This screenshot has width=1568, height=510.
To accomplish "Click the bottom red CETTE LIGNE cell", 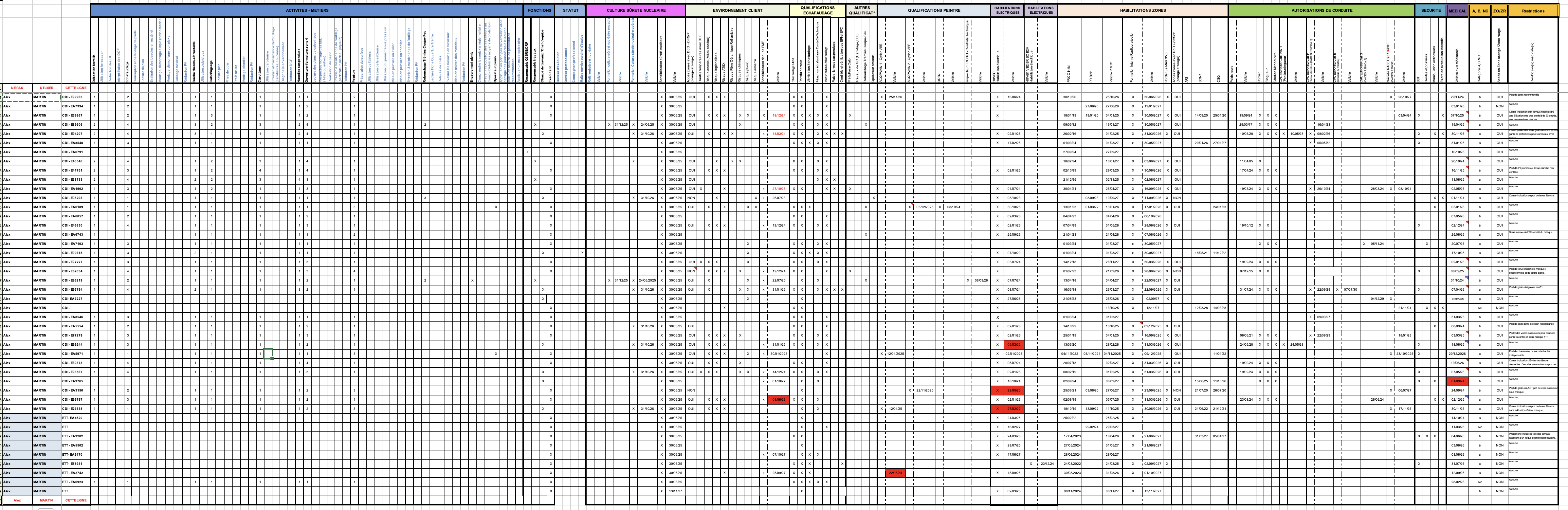I will click(76, 500).
